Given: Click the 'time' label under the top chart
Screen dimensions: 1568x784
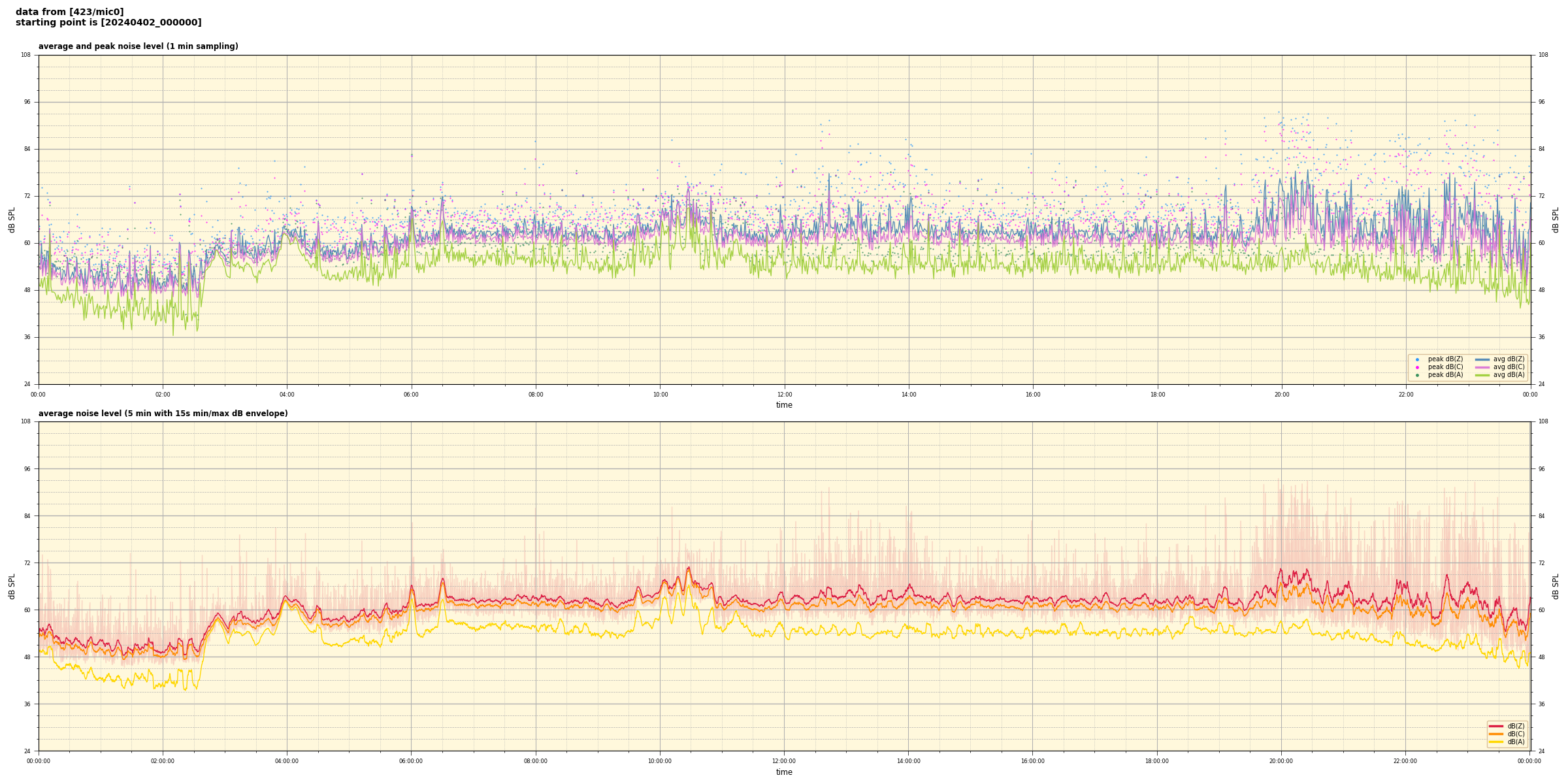Looking at the screenshot, I should [784, 405].
